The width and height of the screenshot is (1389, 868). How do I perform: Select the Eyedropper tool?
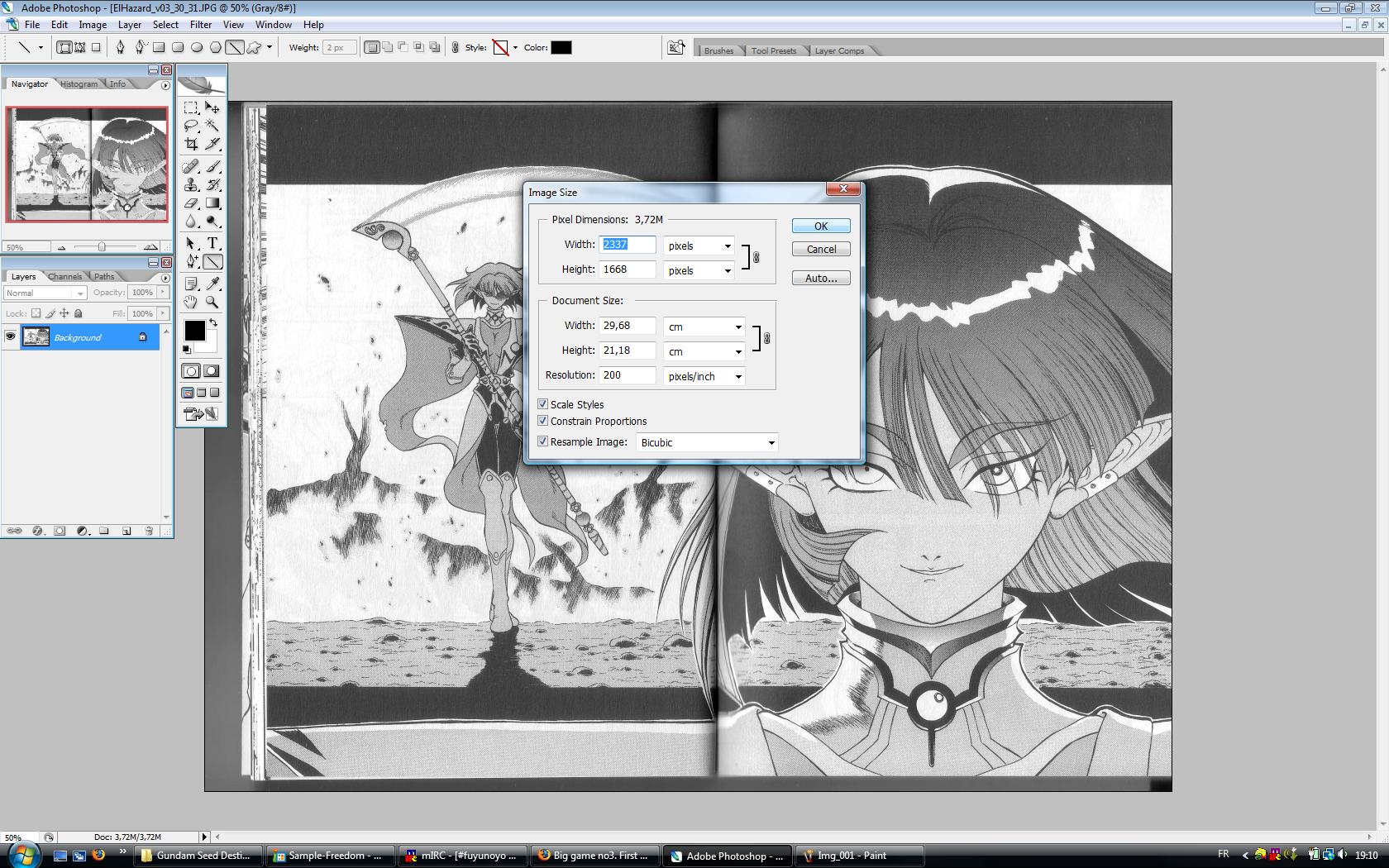212,284
